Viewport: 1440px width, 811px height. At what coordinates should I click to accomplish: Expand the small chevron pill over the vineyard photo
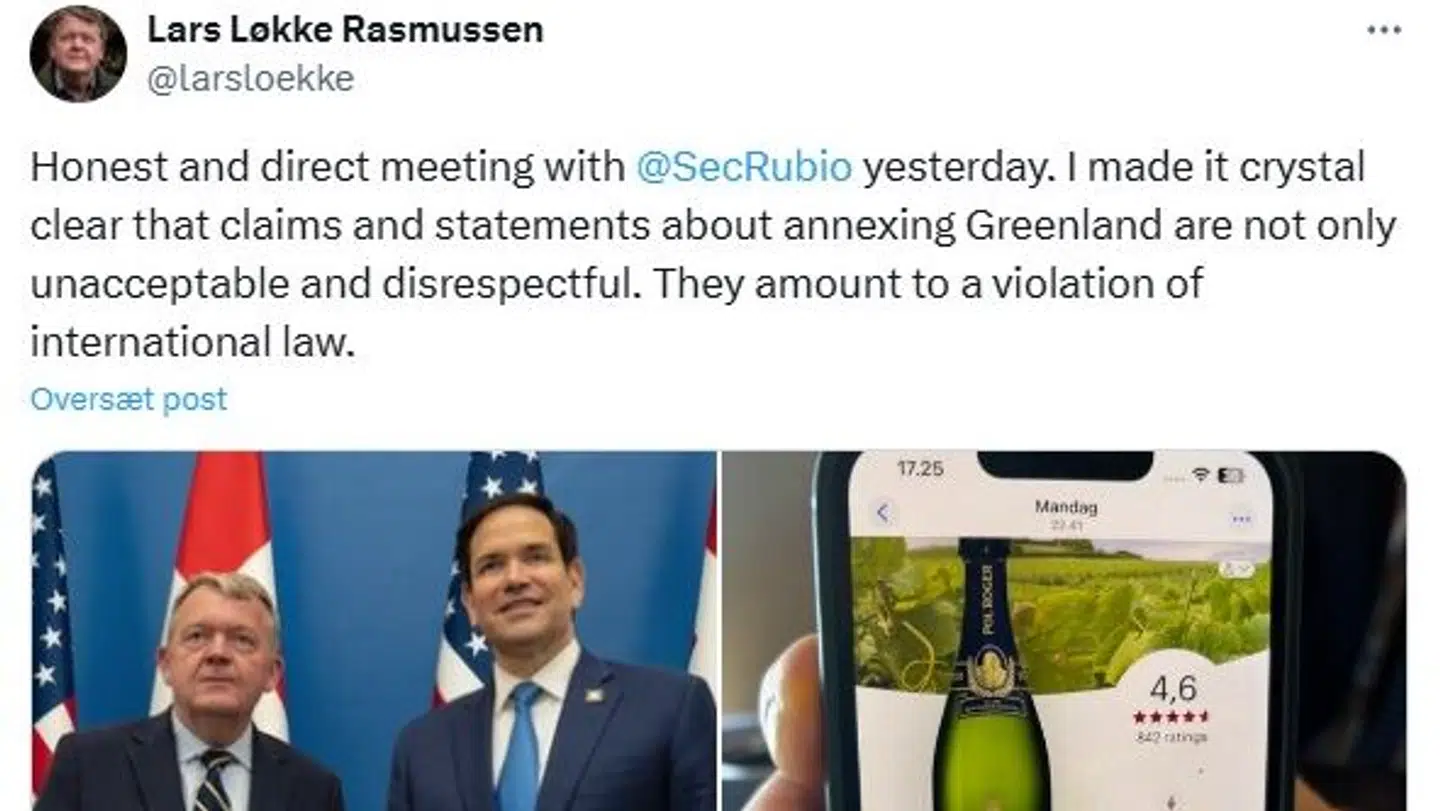(x=1236, y=568)
